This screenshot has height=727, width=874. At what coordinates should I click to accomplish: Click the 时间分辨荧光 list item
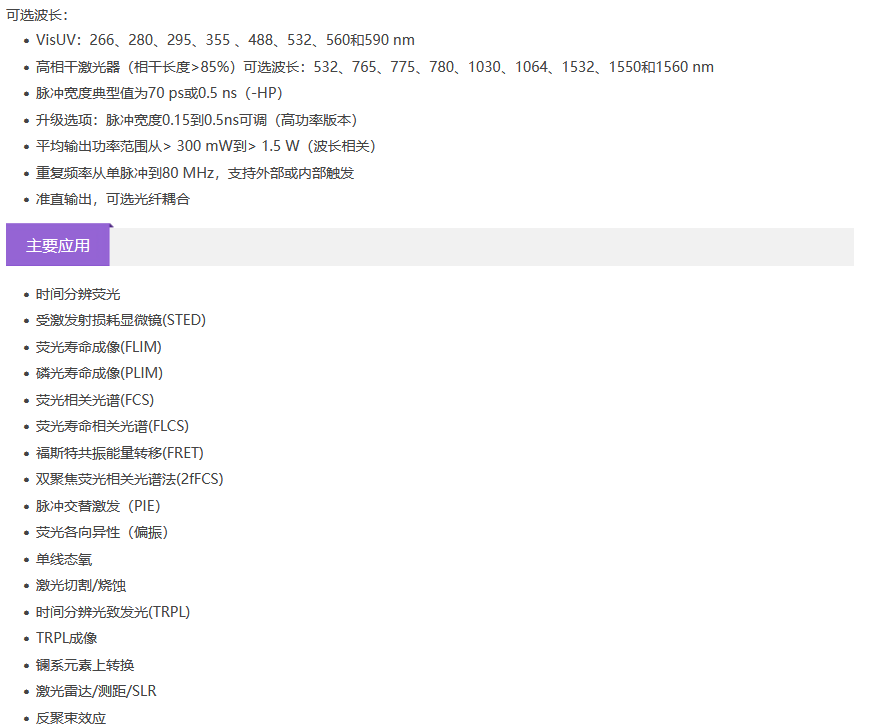78,294
